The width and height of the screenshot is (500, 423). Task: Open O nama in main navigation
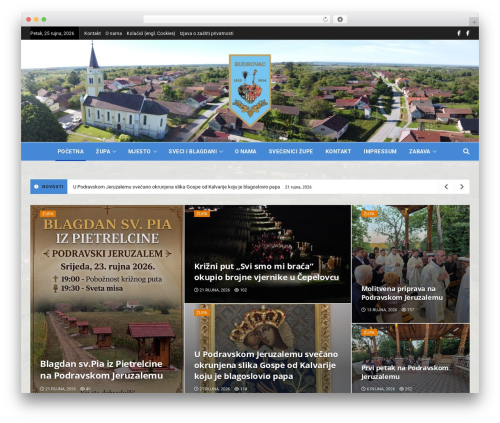[x=245, y=151]
